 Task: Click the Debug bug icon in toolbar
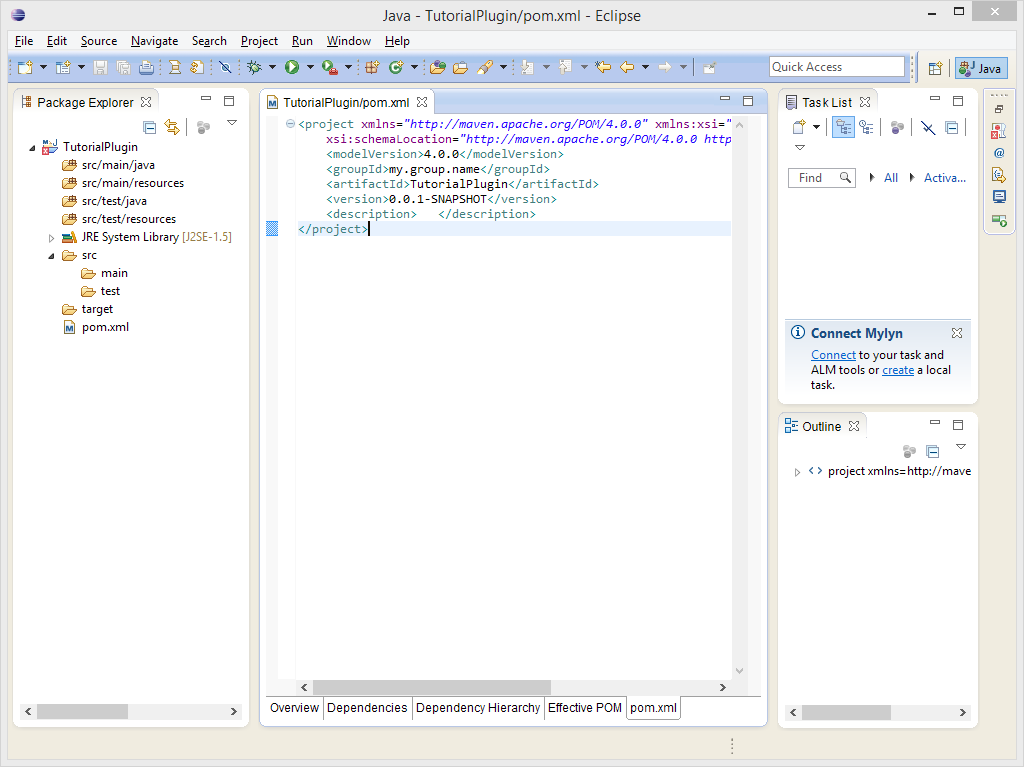click(254, 67)
